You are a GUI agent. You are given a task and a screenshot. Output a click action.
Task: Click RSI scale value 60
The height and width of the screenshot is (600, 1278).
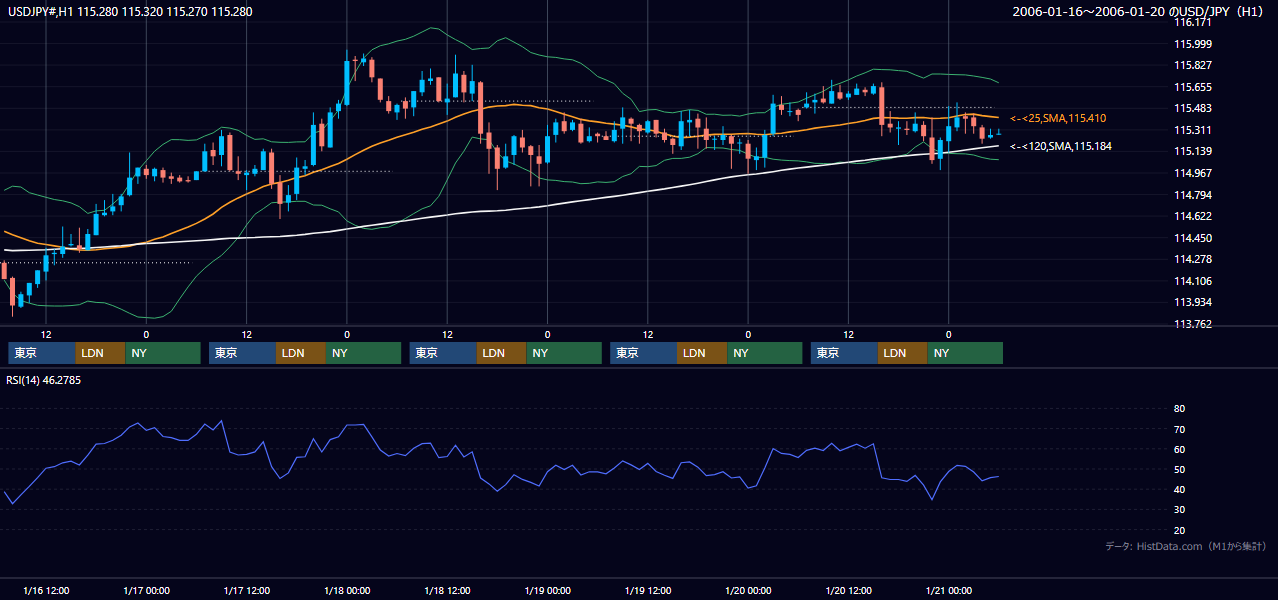tap(1179, 449)
